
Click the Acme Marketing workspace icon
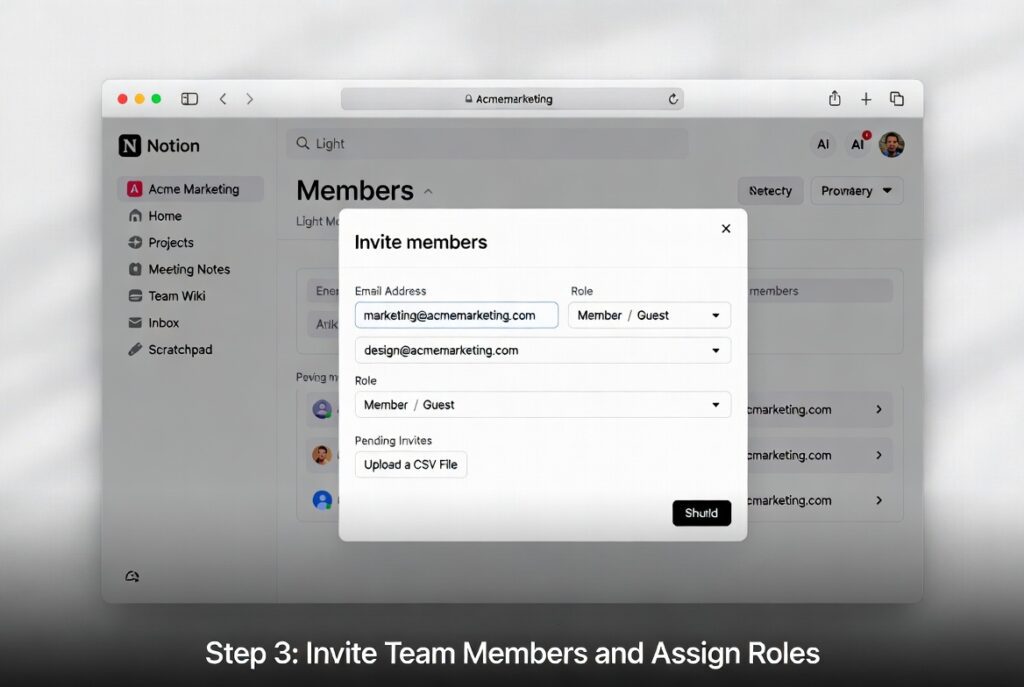click(134, 188)
